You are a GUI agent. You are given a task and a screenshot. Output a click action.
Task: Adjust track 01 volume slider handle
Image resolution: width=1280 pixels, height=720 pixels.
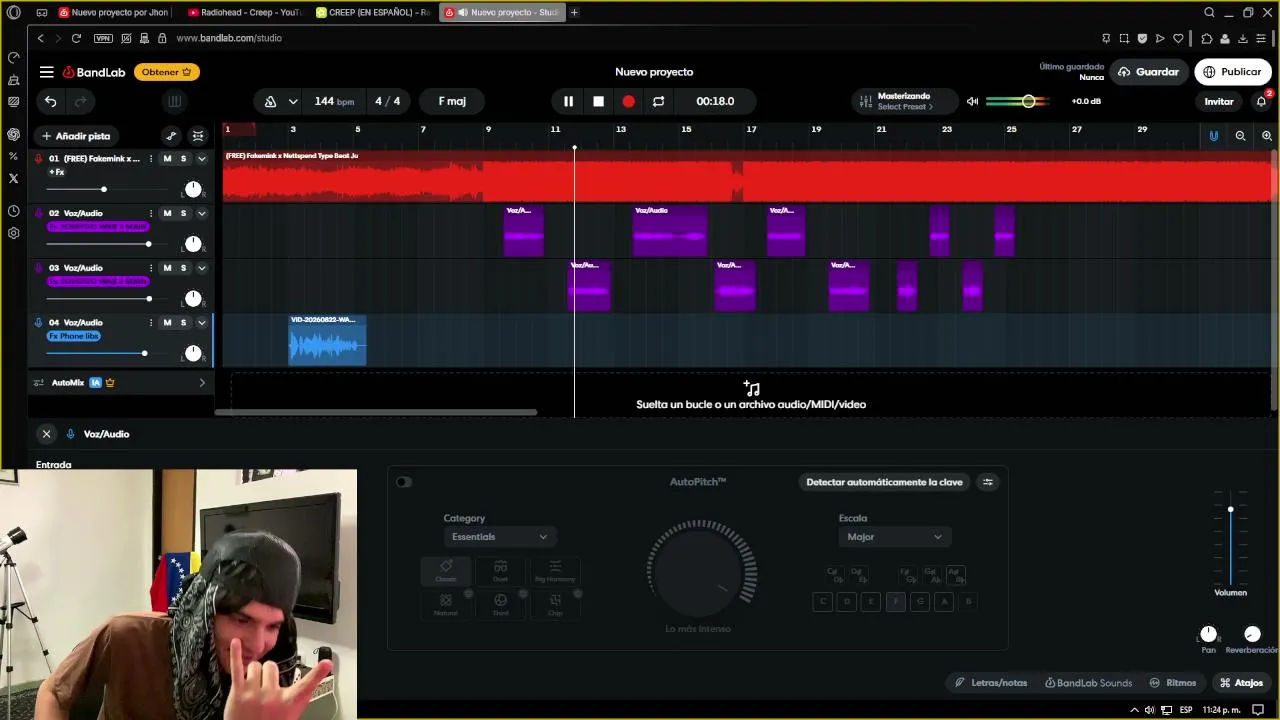coord(103,189)
